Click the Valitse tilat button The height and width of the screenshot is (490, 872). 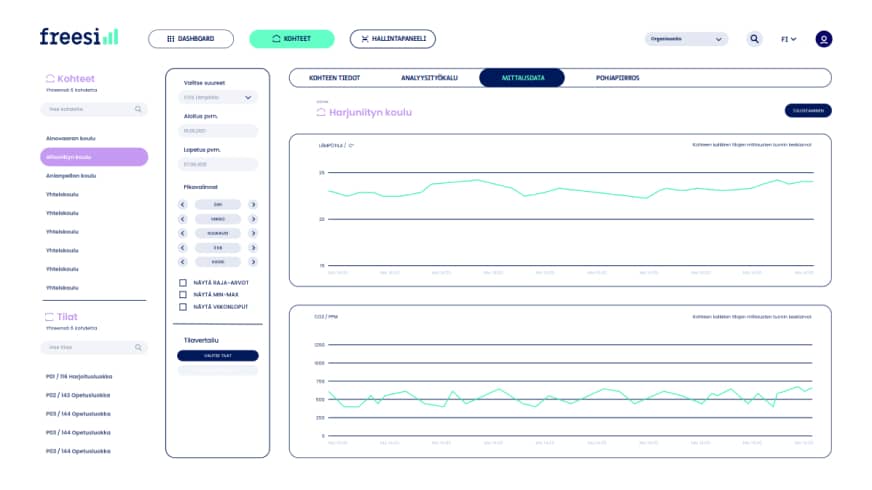[218, 355]
